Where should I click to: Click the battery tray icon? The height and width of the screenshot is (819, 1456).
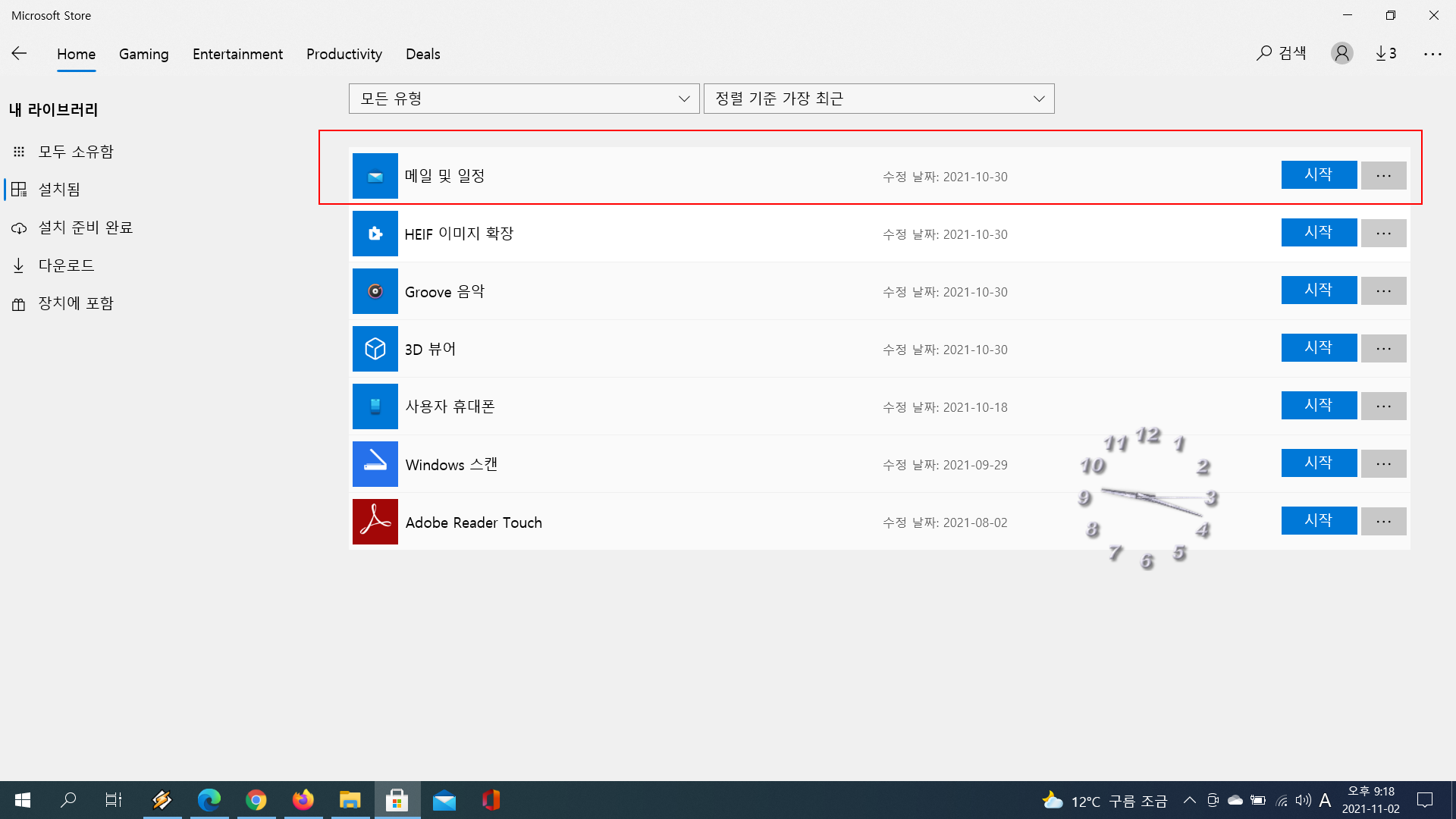(x=1257, y=800)
